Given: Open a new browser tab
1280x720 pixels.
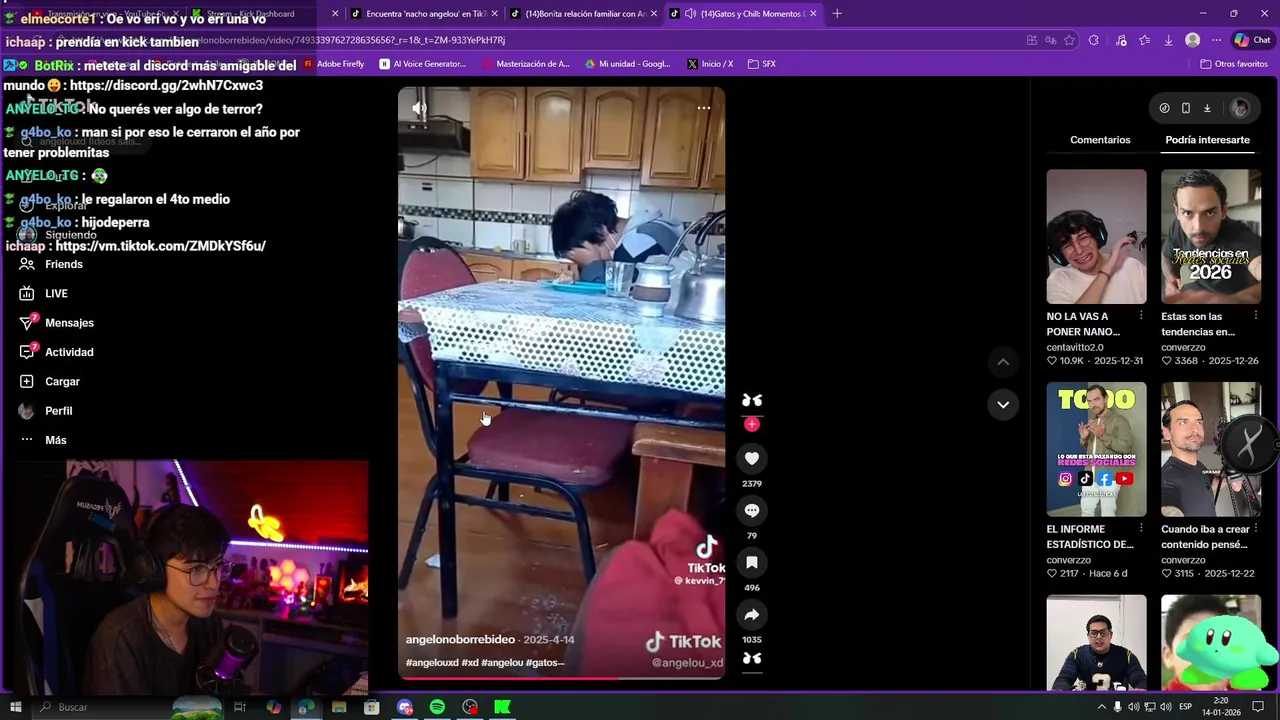Looking at the screenshot, I should [x=837, y=14].
